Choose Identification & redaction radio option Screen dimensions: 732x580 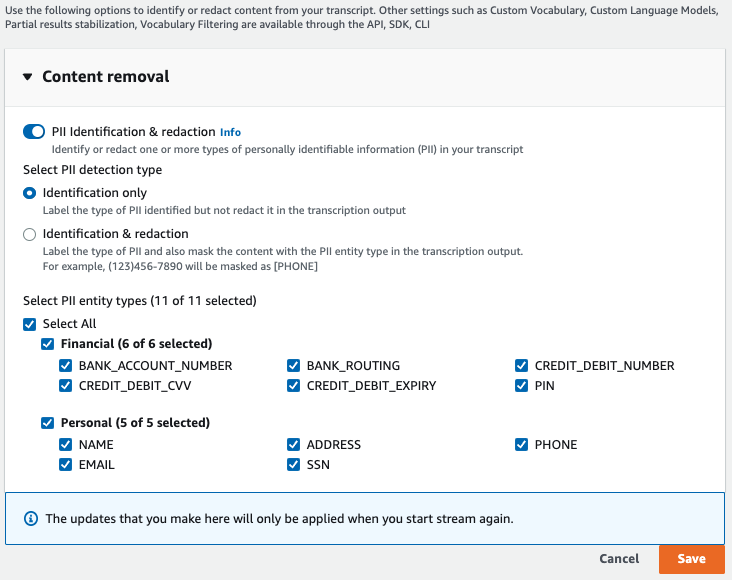pyautogui.click(x=30, y=234)
